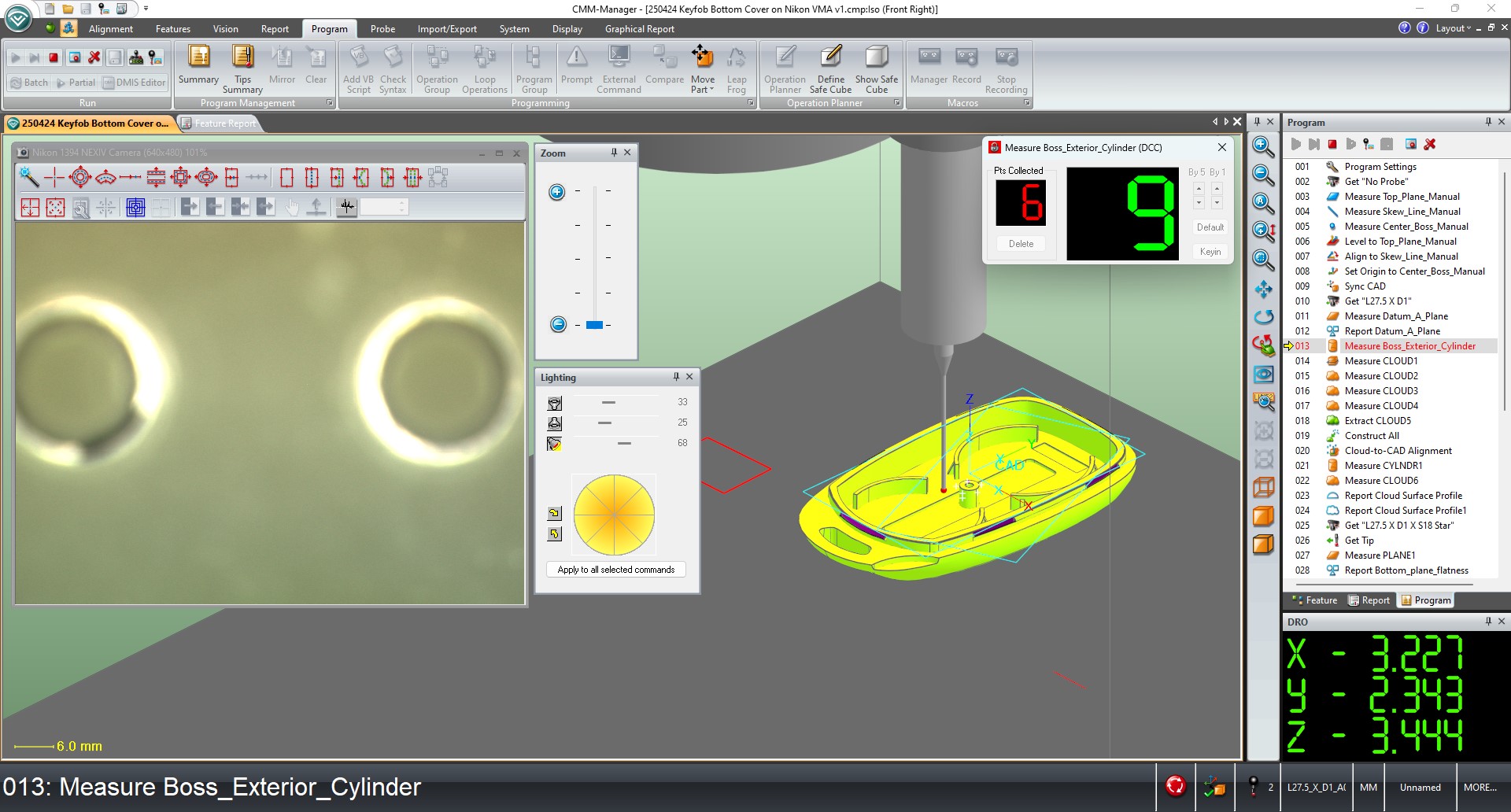
Task: Click the pan arrows icon in view toolbar
Action: (1262, 289)
